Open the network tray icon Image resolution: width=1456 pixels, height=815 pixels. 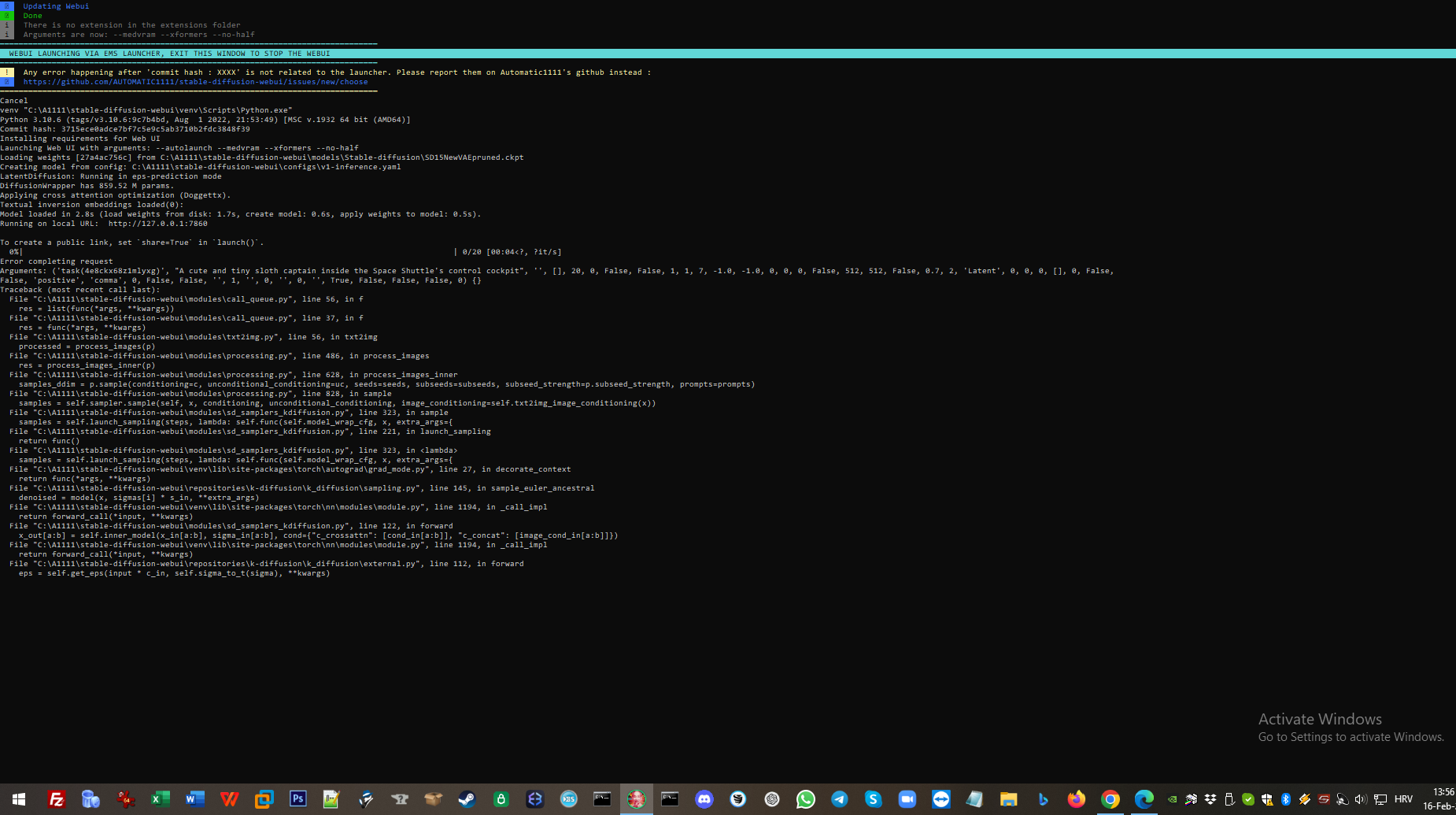point(1380,799)
